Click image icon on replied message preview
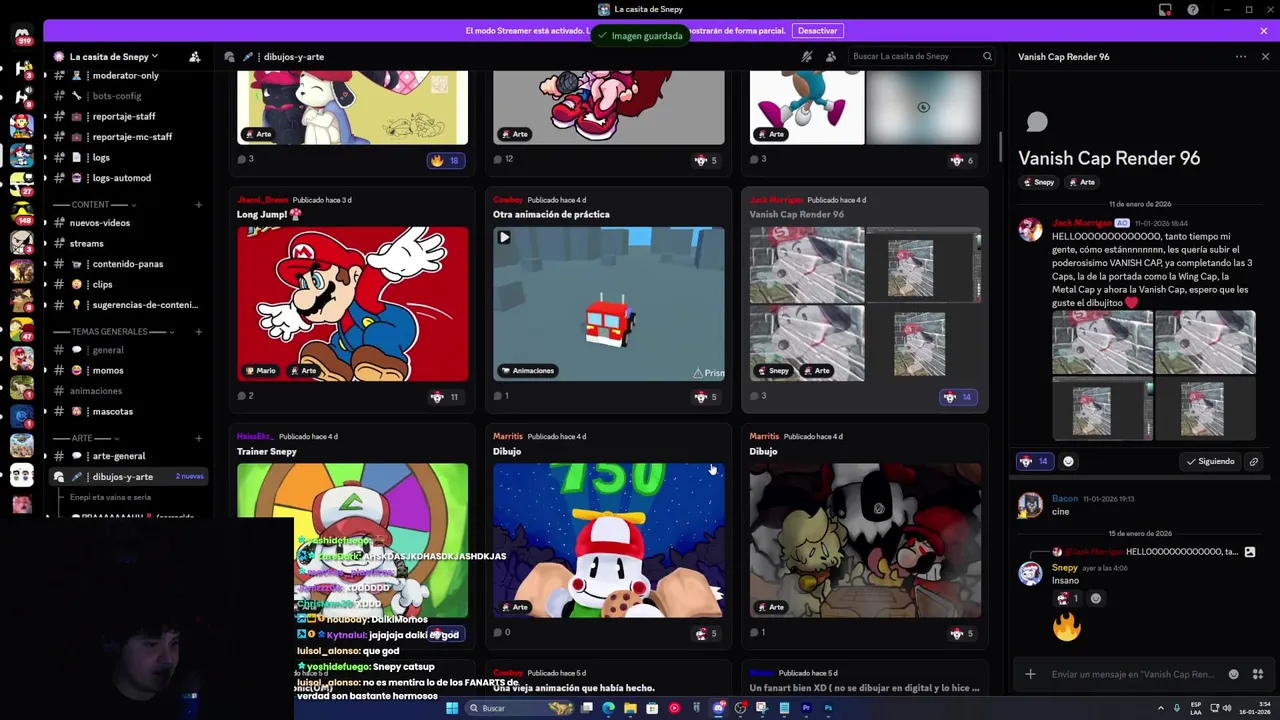This screenshot has height=720, width=1280. pyautogui.click(x=1249, y=552)
